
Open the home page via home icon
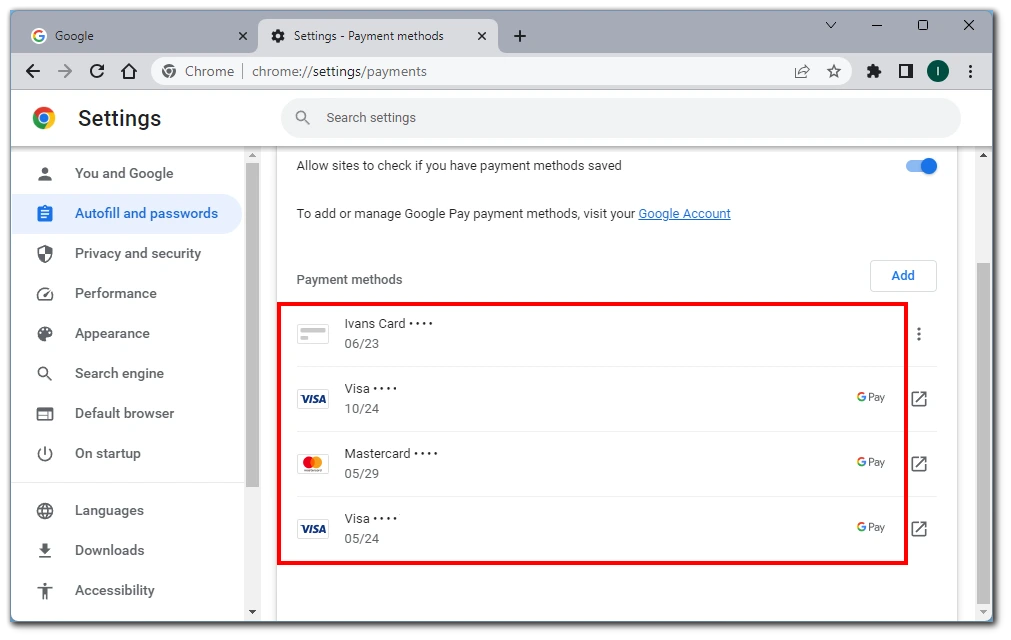(x=129, y=72)
